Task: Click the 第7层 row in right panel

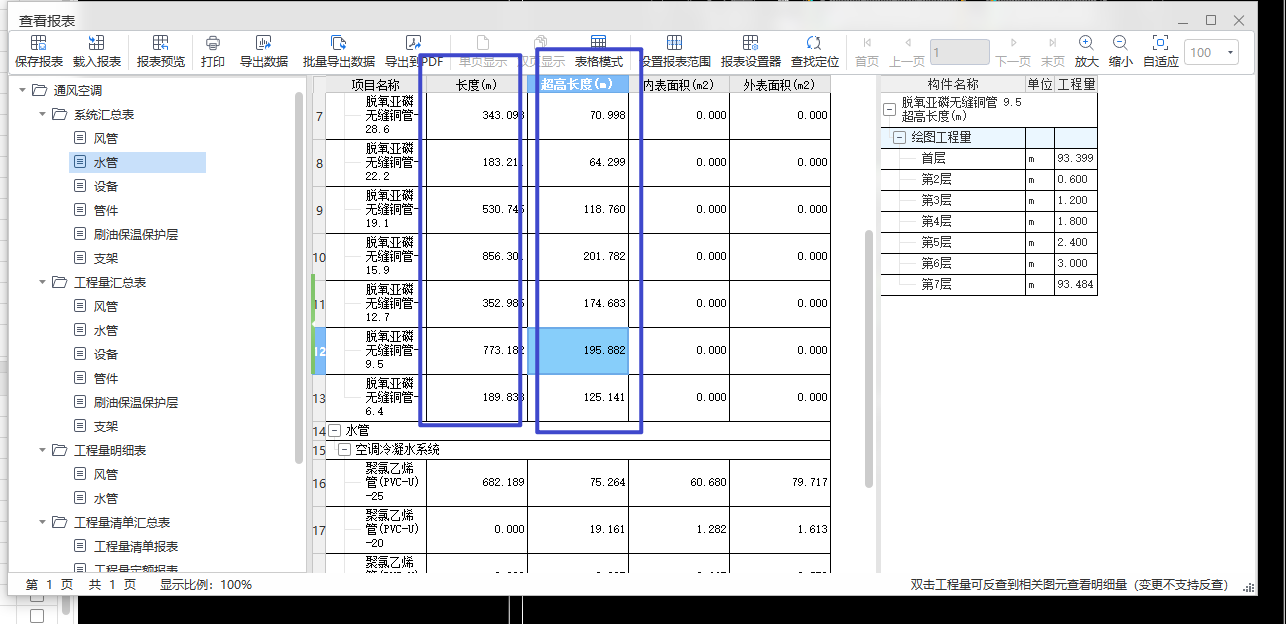Action: [989, 285]
